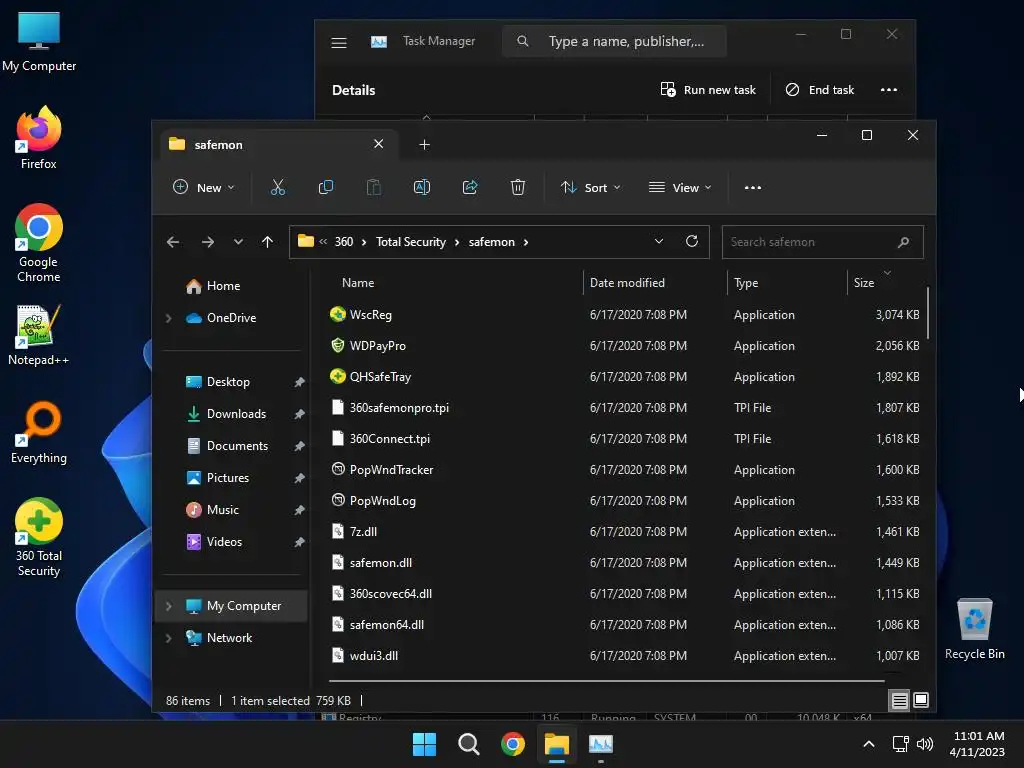1024x768 pixels.
Task: Click the Rename icon in Explorer toolbar
Action: tap(422, 187)
